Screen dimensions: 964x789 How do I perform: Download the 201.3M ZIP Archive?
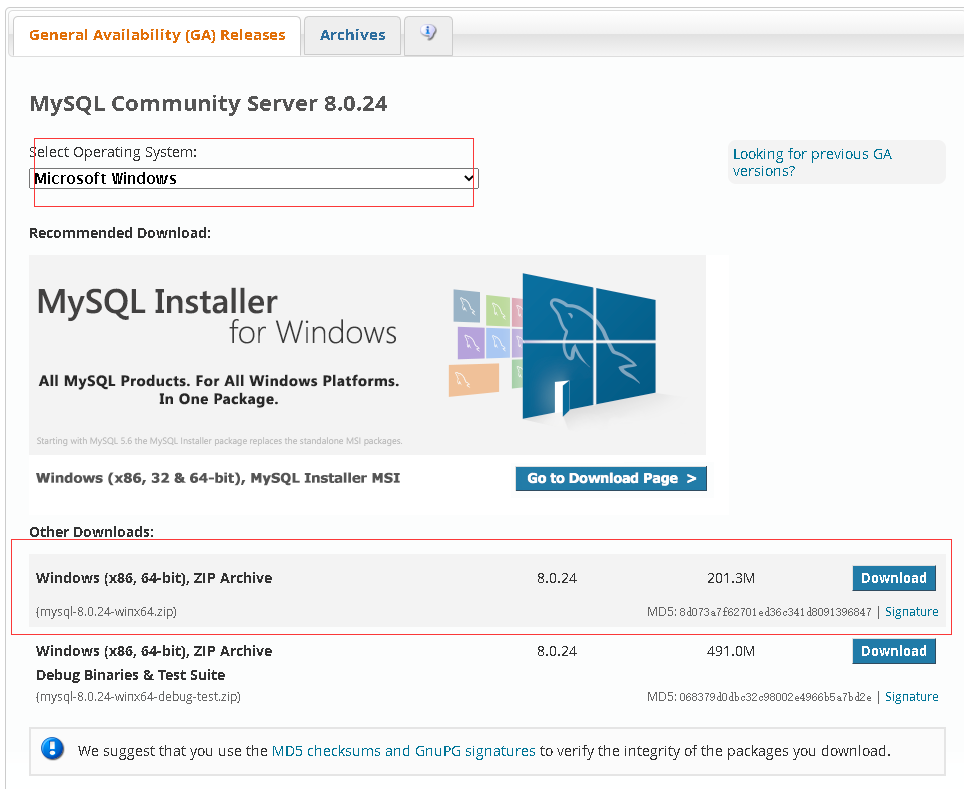(894, 578)
